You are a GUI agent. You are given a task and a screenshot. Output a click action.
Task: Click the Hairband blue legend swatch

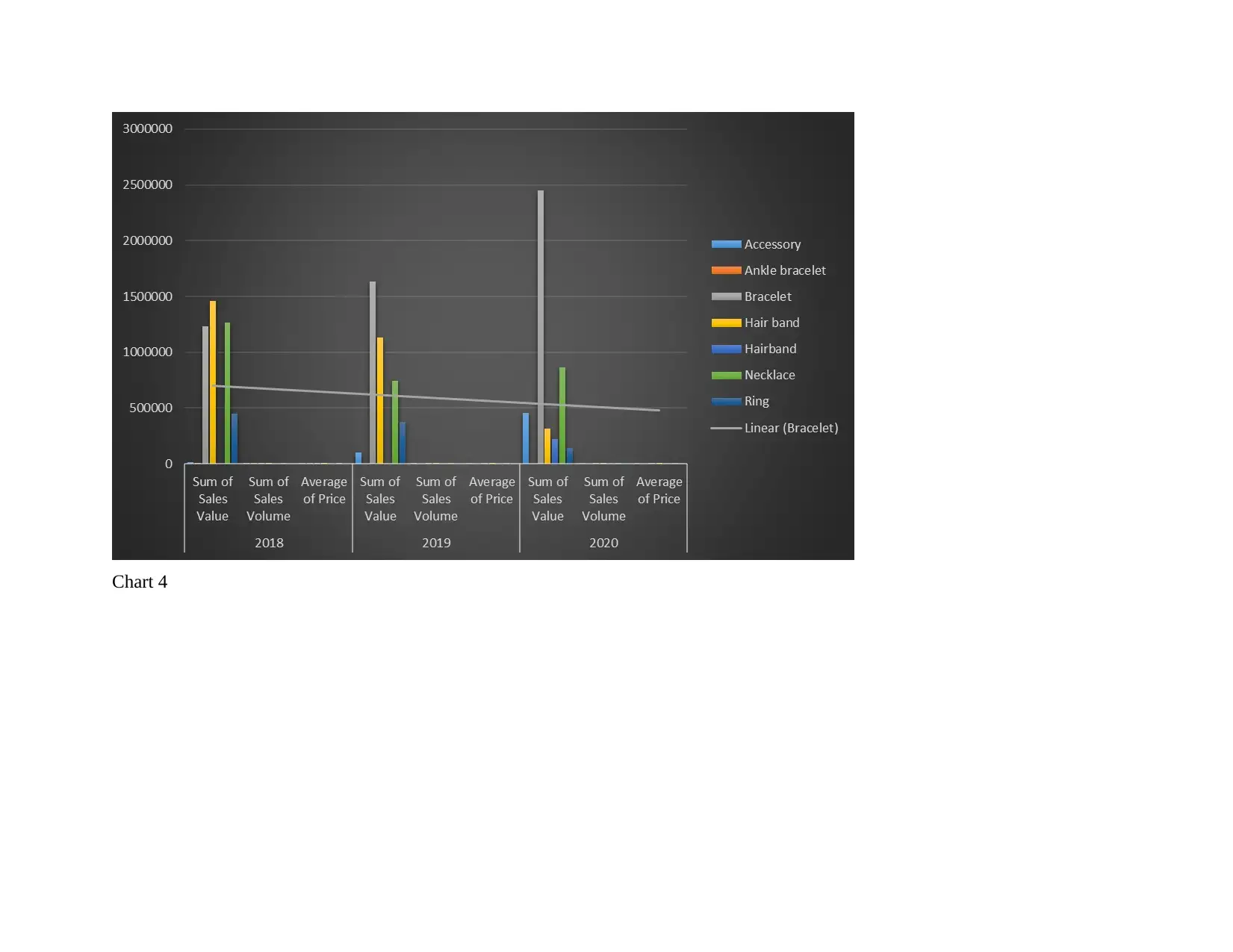[x=726, y=349]
